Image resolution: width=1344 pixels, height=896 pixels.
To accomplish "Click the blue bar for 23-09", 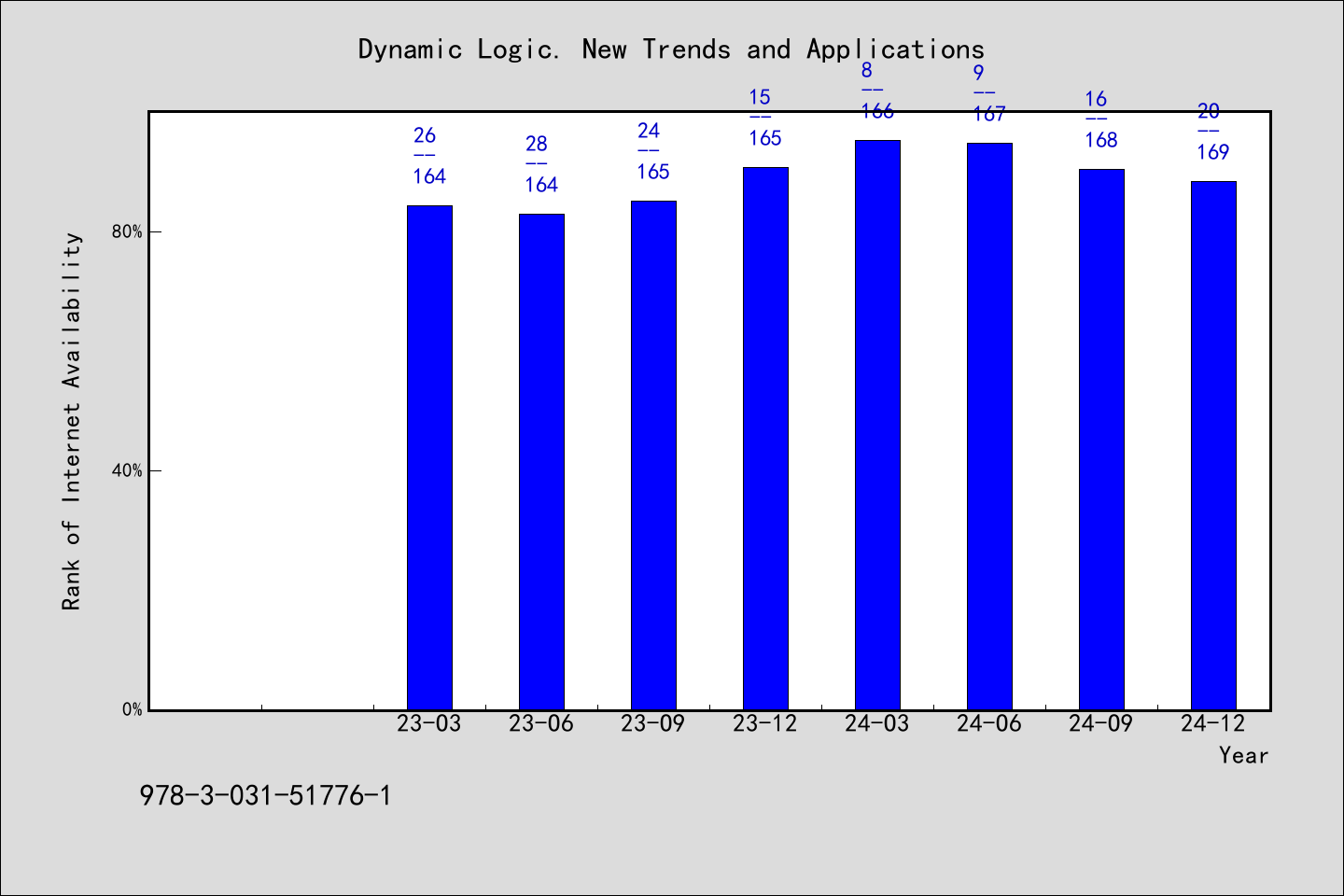I will click(x=653, y=455).
